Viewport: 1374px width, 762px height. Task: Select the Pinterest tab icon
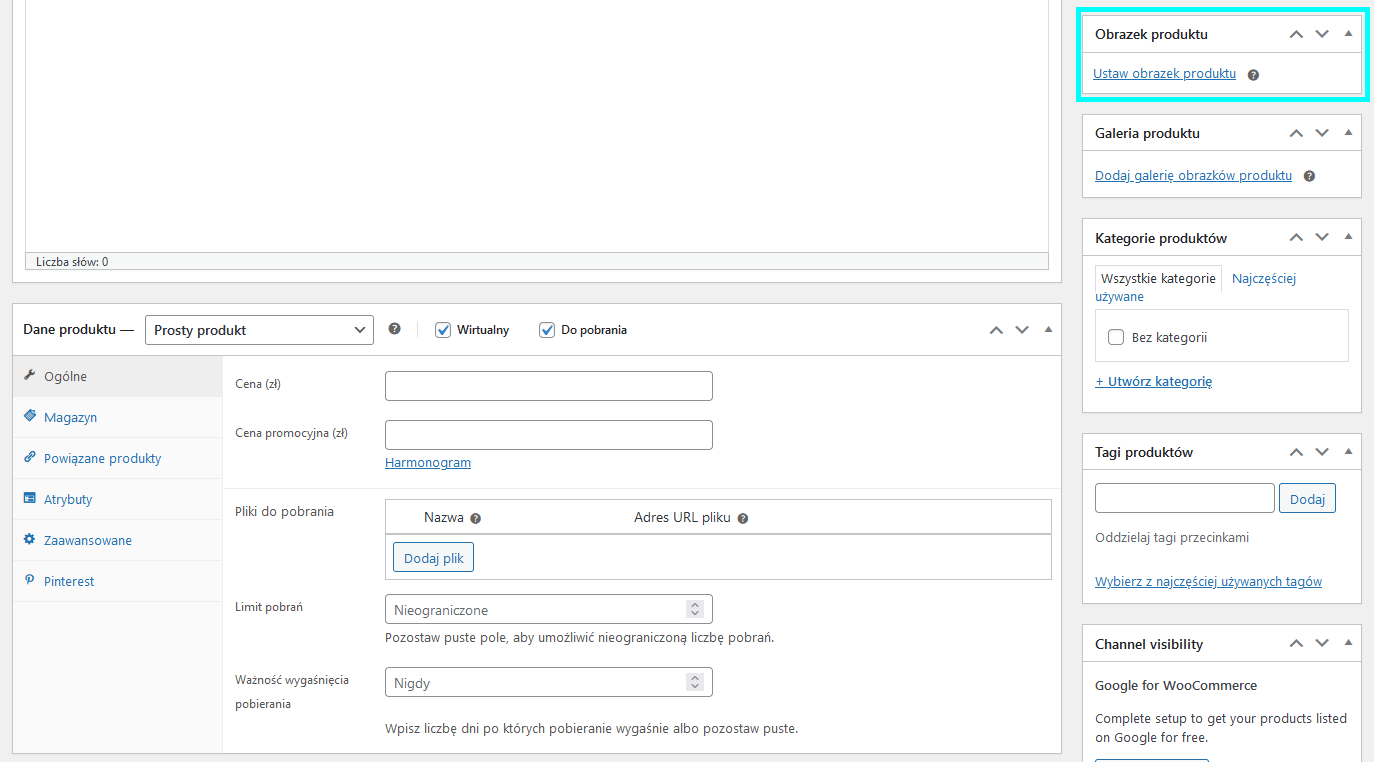(x=30, y=581)
